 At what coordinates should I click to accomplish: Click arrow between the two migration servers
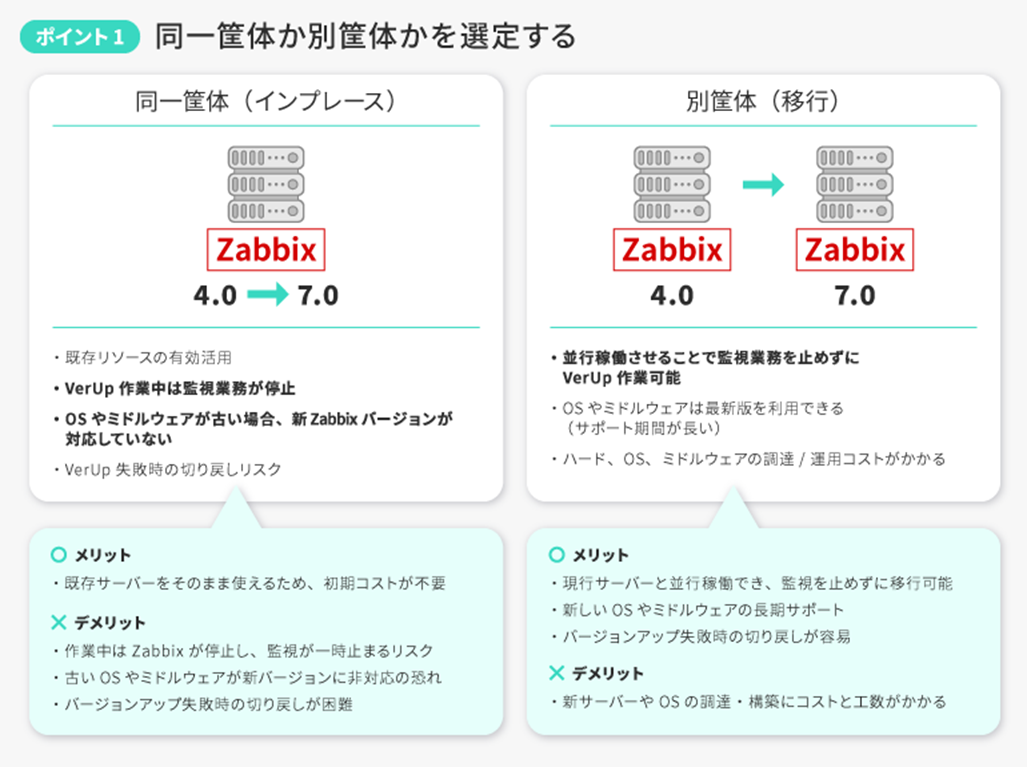pyautogui.click(x=763, y=185)
